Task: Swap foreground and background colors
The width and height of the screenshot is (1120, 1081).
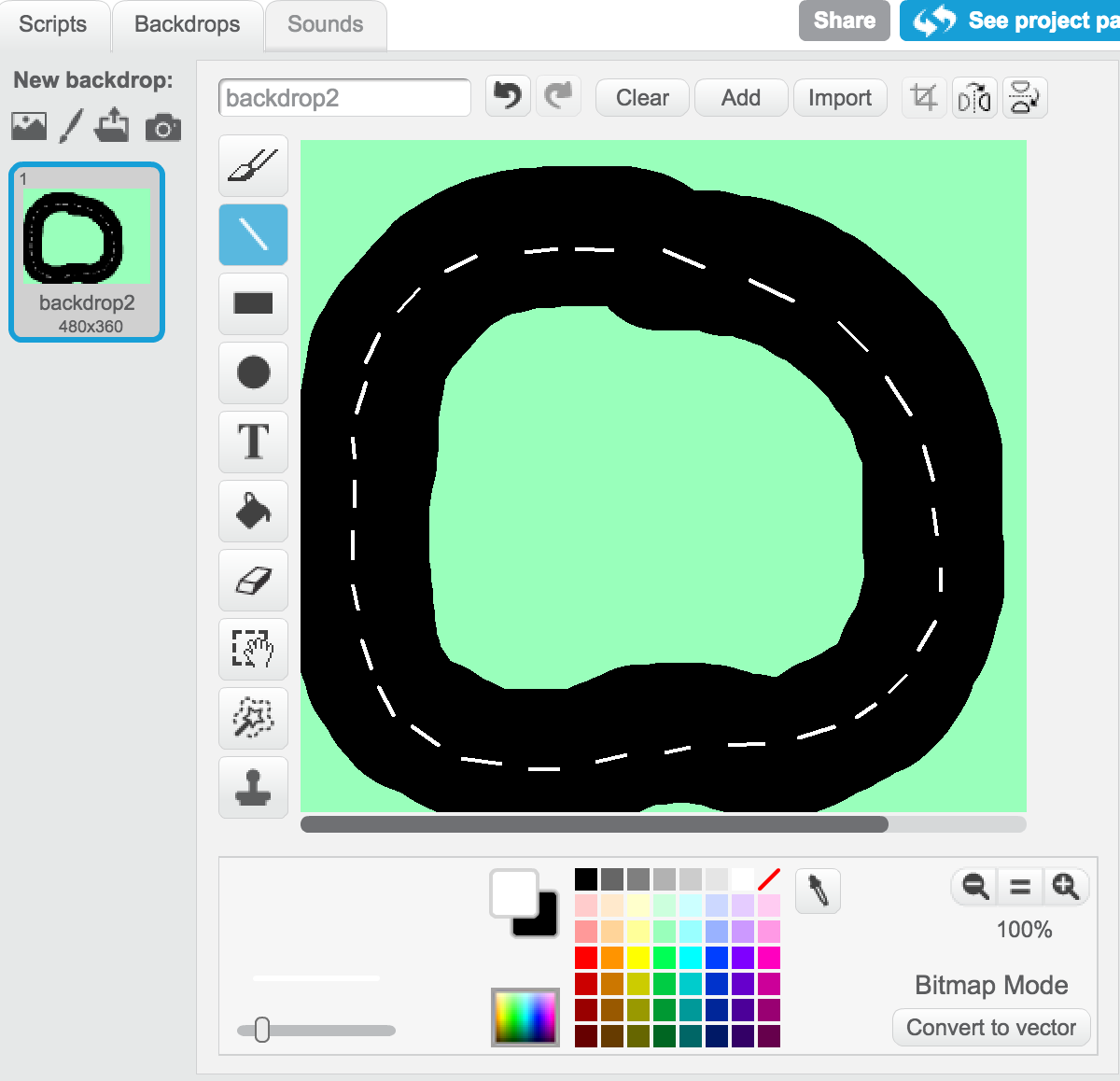Action: 525,904
